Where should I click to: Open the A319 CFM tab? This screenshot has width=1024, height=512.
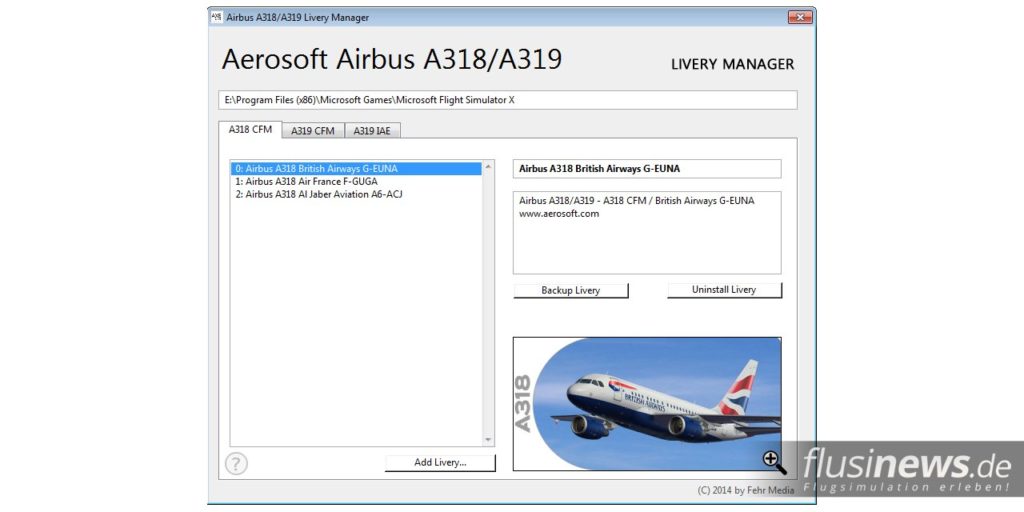[x=313, y=131]
